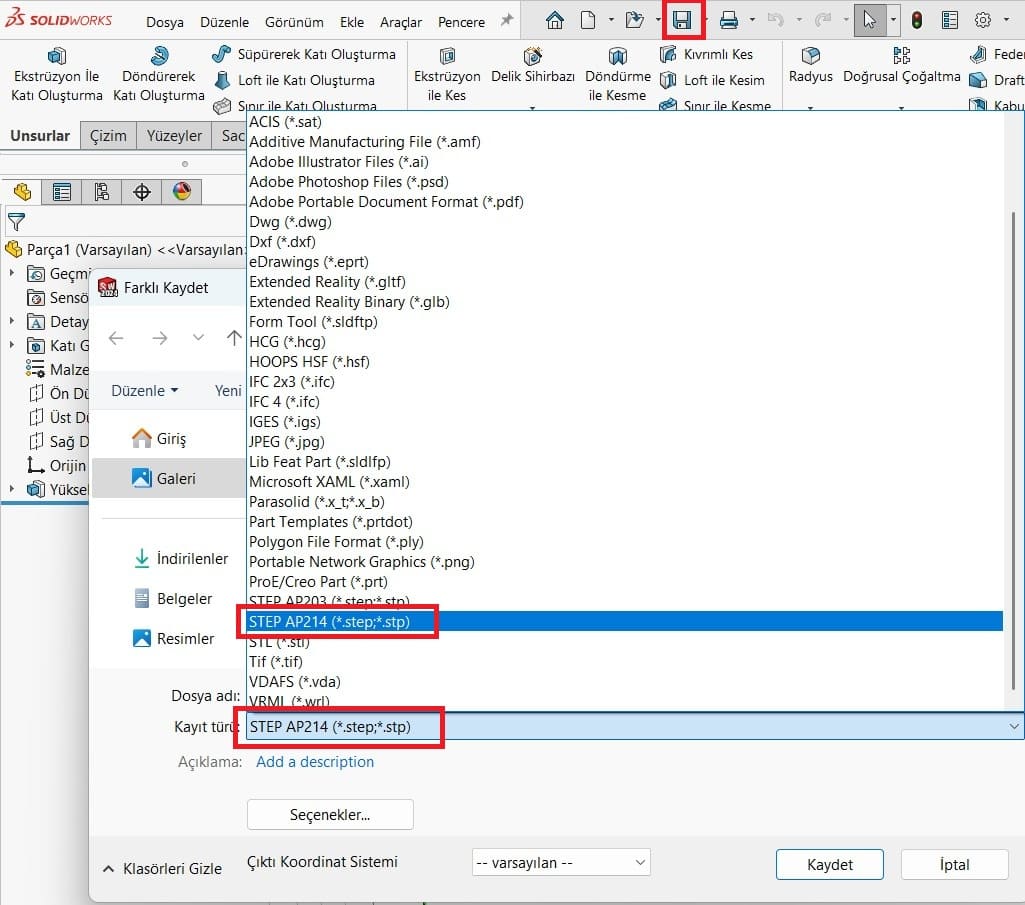Open the FeatureManager design tree tab icon

tap(22, 192)
